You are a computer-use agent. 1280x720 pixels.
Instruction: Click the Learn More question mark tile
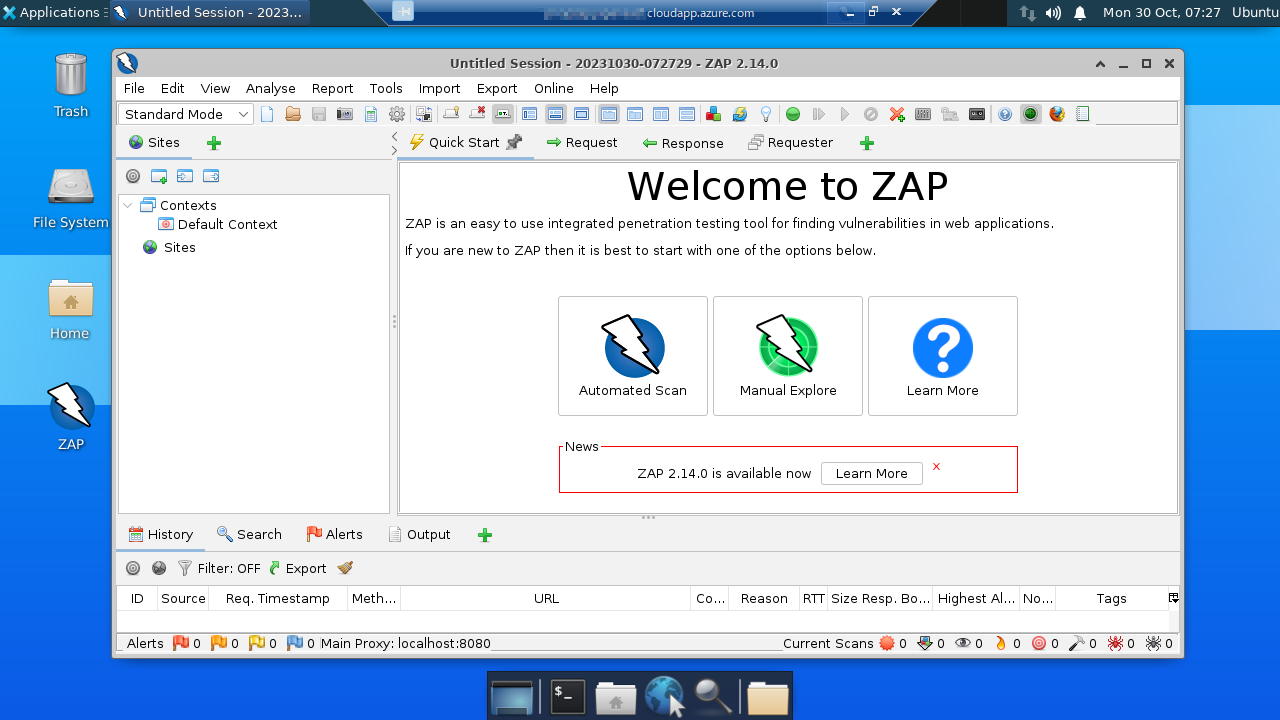943,356
